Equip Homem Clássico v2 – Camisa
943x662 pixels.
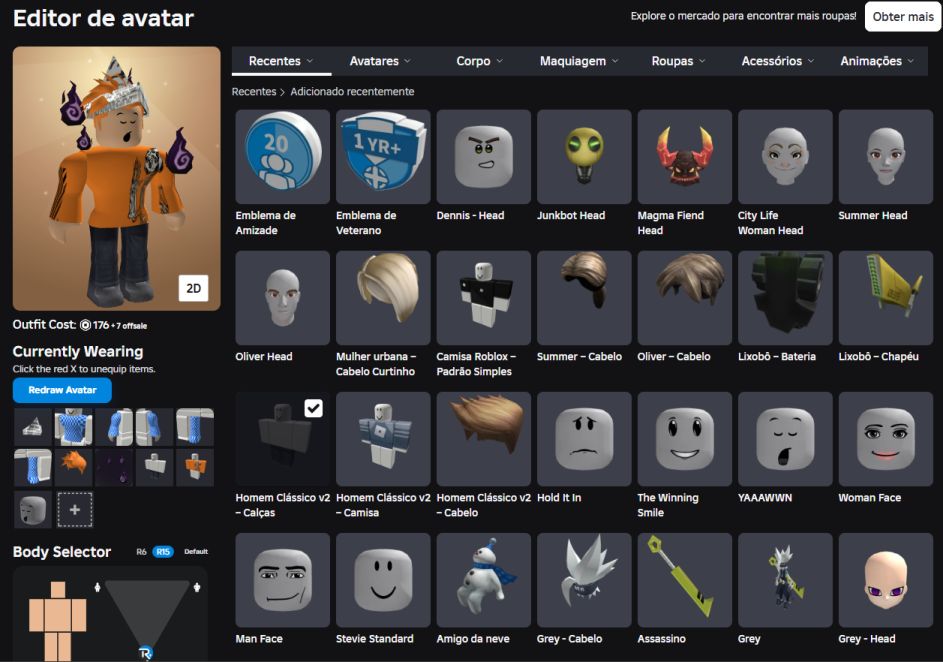point(382,439)
